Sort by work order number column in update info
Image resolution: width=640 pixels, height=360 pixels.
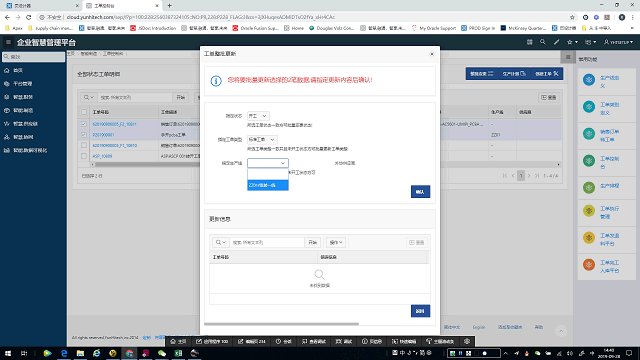pos(221,257)
